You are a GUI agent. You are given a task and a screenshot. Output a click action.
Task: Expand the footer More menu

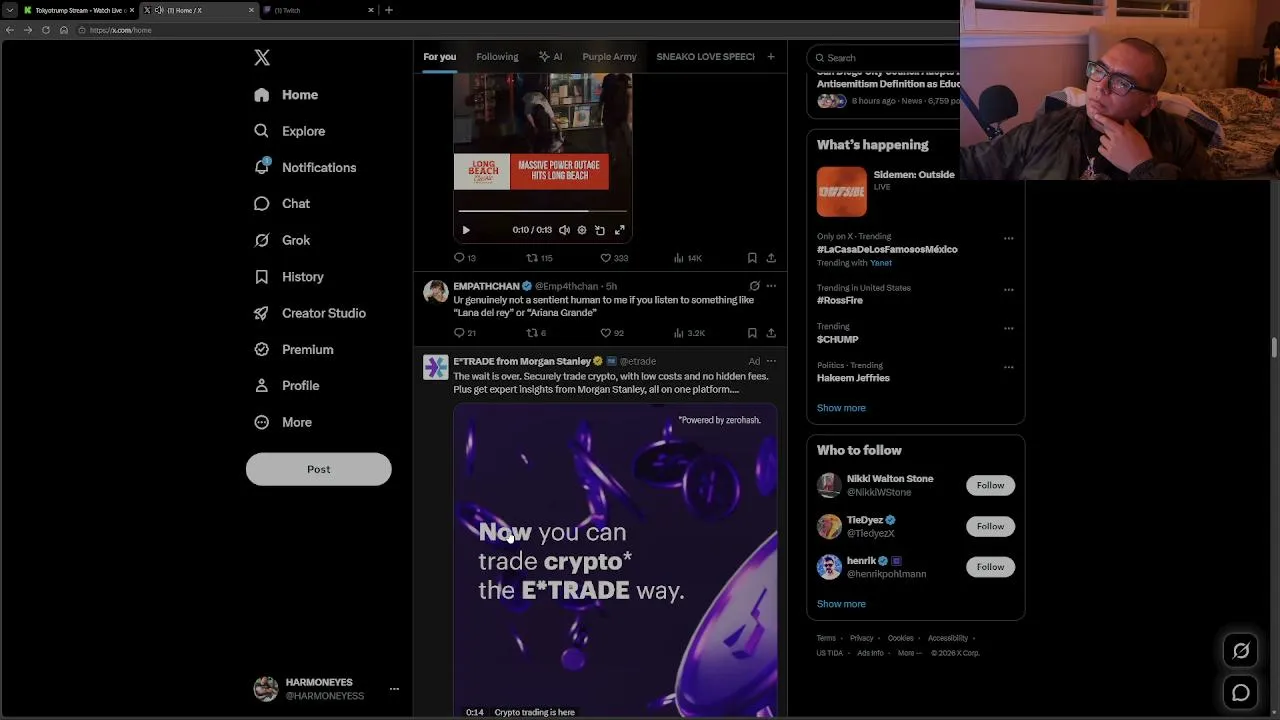click(x=910, y=653)
